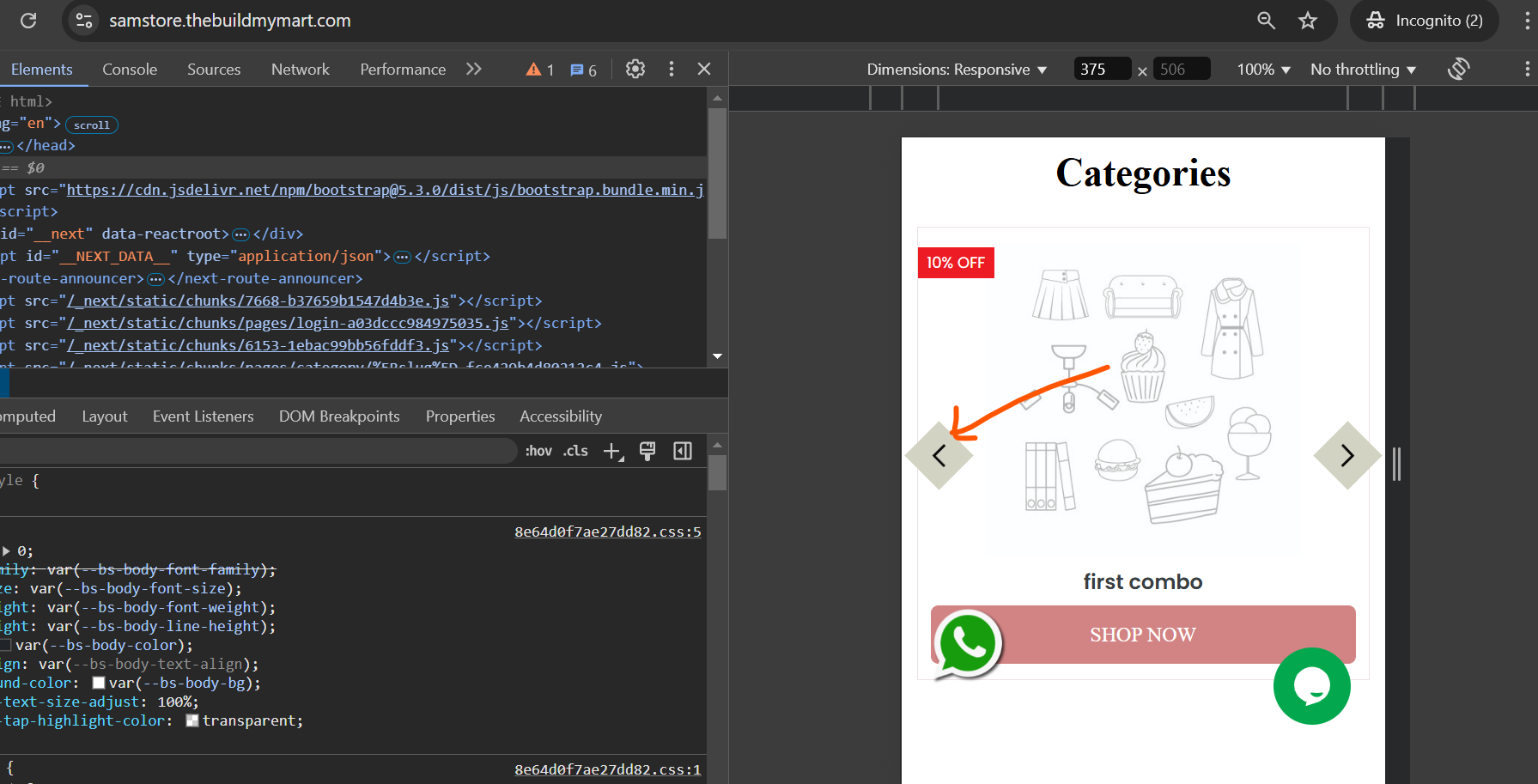Open the 7668-b37659b1547d4b3e.js chunk link
This screenshot has height=784, width=1538.
tap(258, 301)
